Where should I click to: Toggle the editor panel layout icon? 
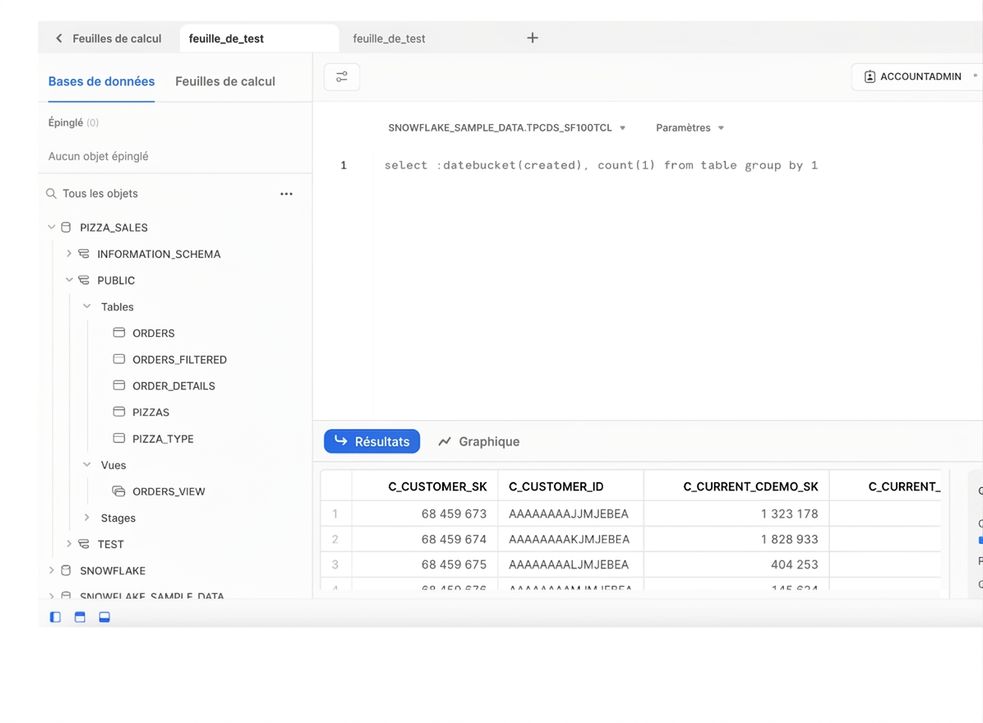pos(80,617)
